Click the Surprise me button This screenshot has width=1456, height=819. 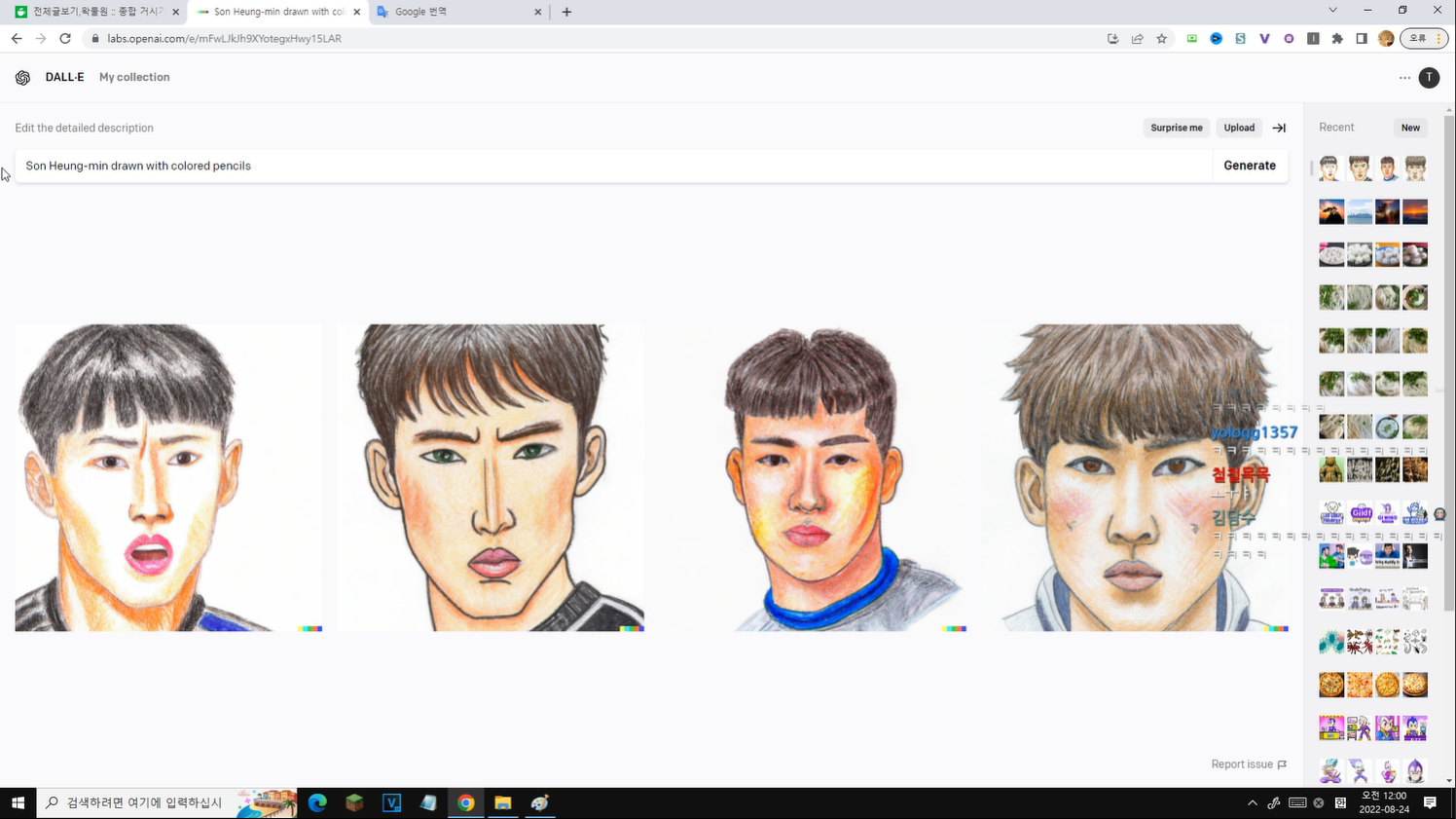[1176, 128]
